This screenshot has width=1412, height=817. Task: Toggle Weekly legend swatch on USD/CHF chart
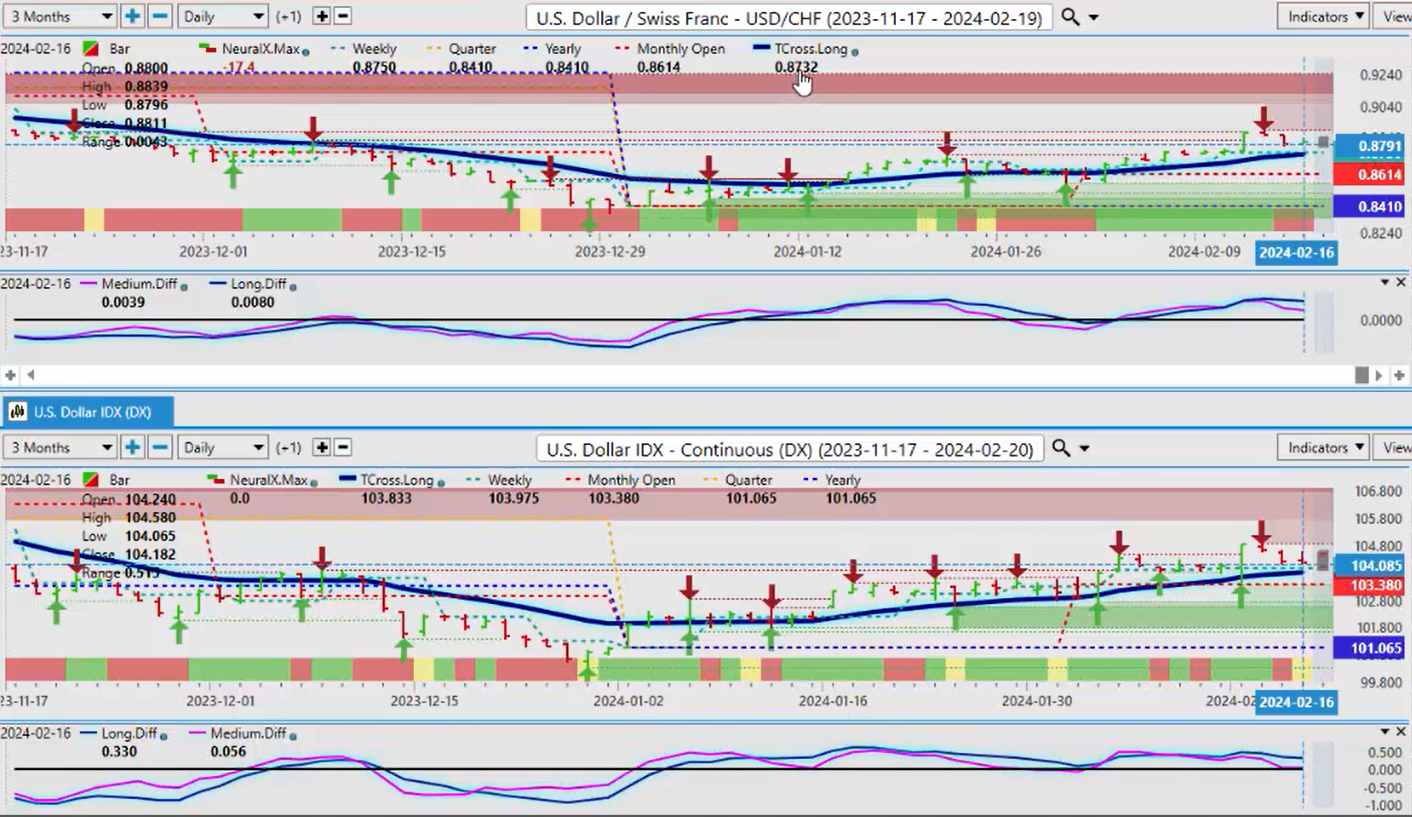point(339,48)
